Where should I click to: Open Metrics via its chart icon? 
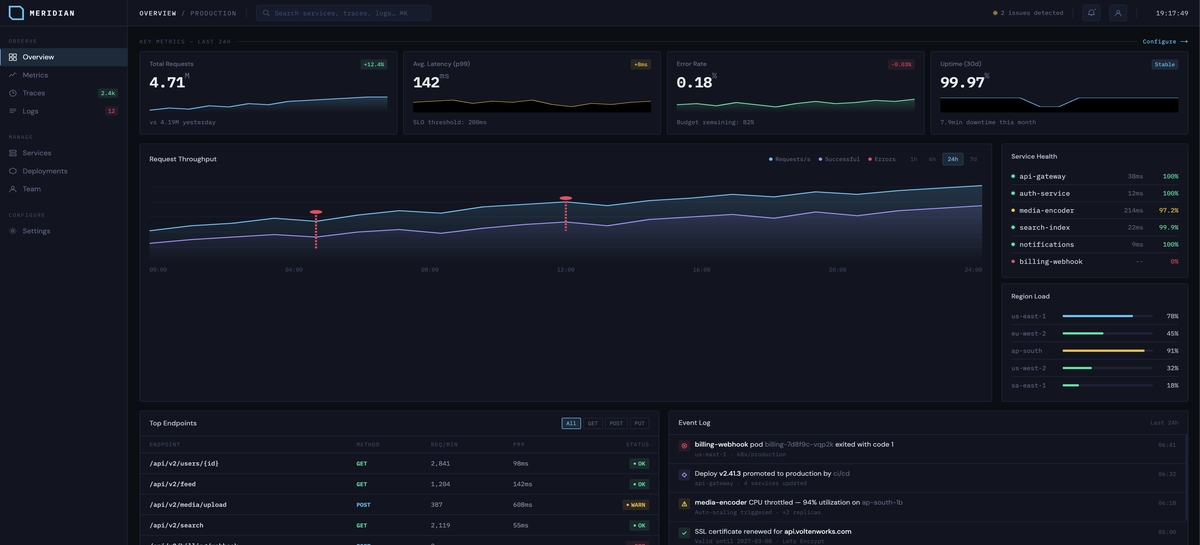point(13,75)
